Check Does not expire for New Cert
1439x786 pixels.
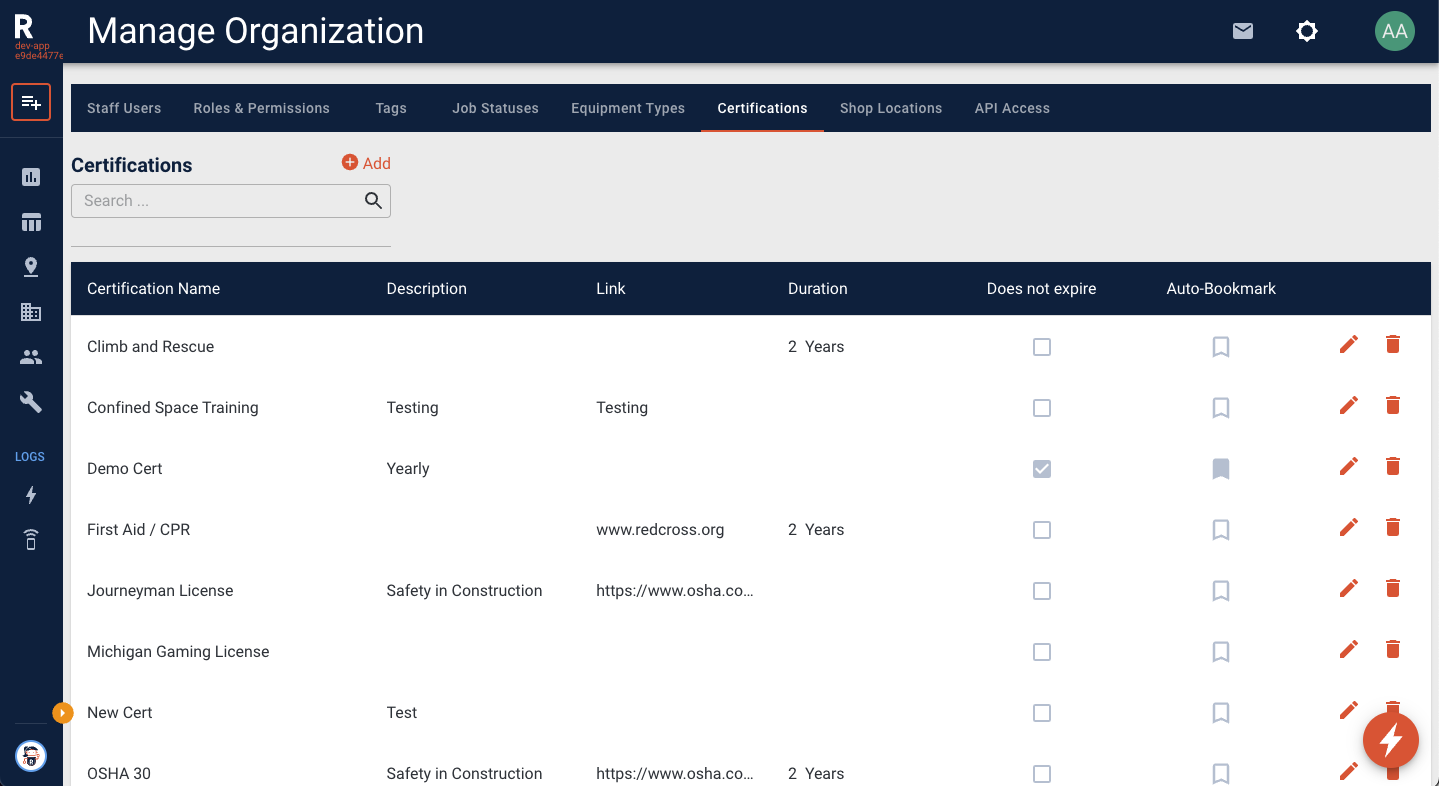click(1042, 713)
